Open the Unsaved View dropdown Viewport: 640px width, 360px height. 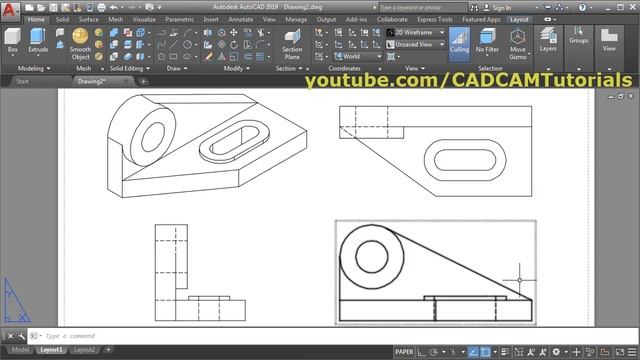tap(416, 44)
